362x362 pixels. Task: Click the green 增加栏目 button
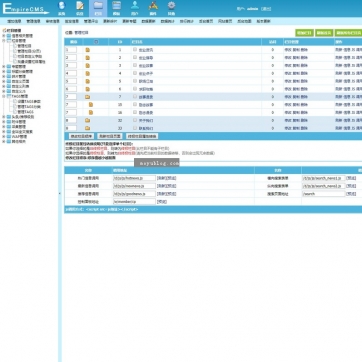click(304, 33)
